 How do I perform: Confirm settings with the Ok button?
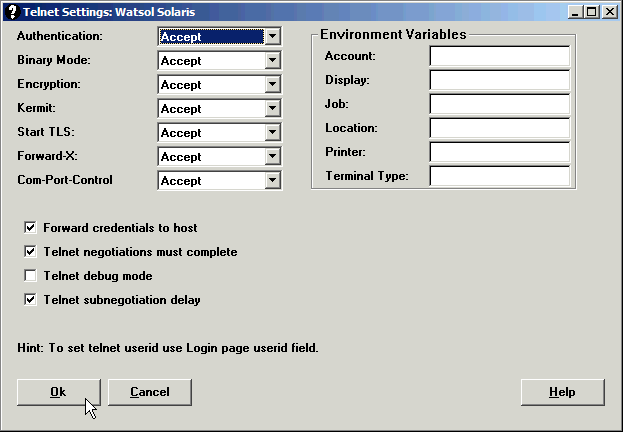coord(59,392)
